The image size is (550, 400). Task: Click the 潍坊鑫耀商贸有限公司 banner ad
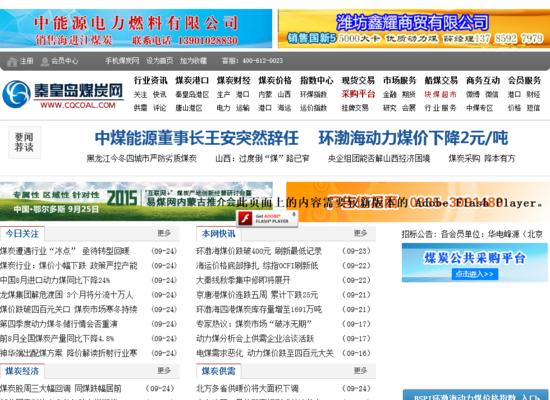tap(414, 29)
